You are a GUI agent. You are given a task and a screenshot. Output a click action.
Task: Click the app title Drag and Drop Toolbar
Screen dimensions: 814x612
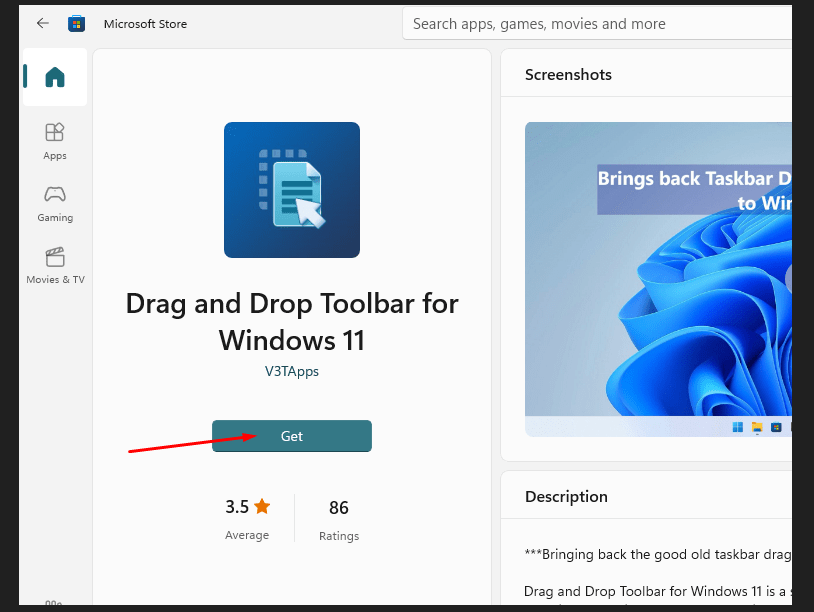pos(291,321)
